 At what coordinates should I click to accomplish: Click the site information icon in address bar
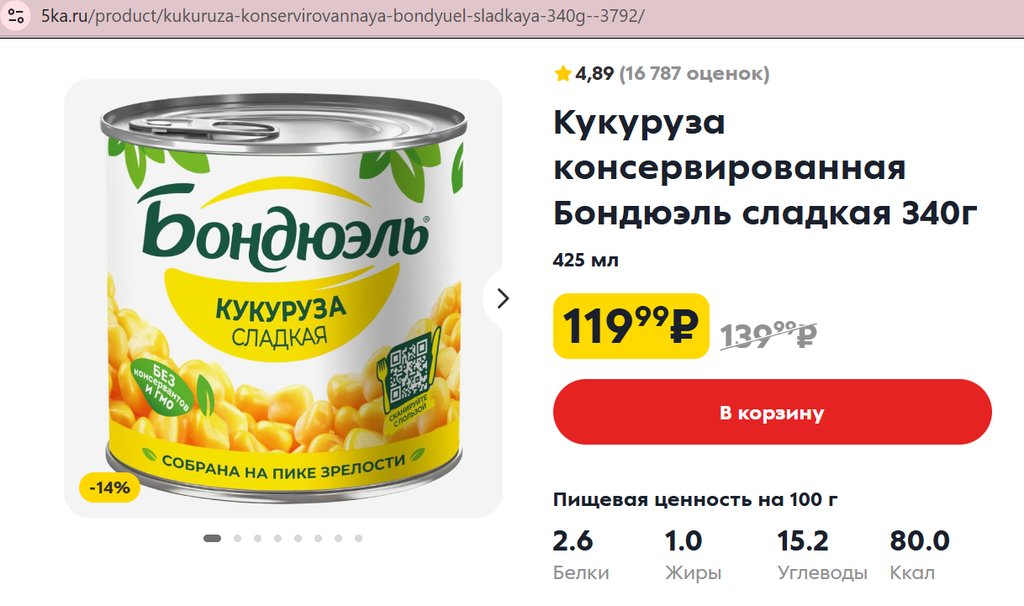[x=16, y=17]
